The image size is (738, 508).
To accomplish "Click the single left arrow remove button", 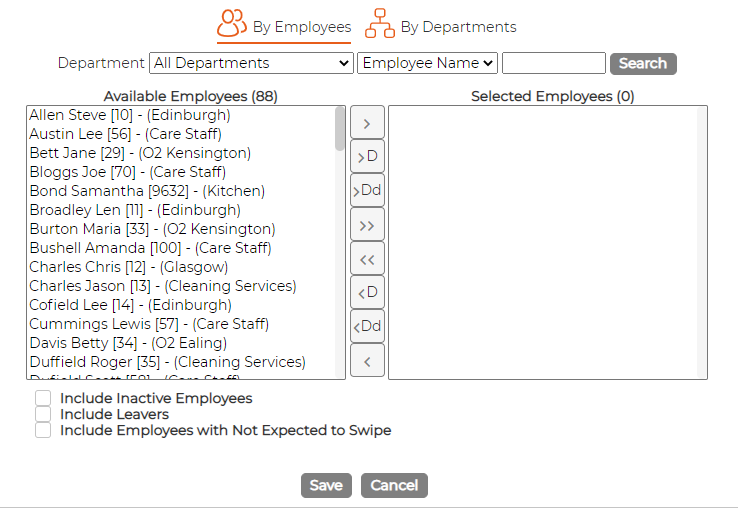I will click(x=367, y=361).
